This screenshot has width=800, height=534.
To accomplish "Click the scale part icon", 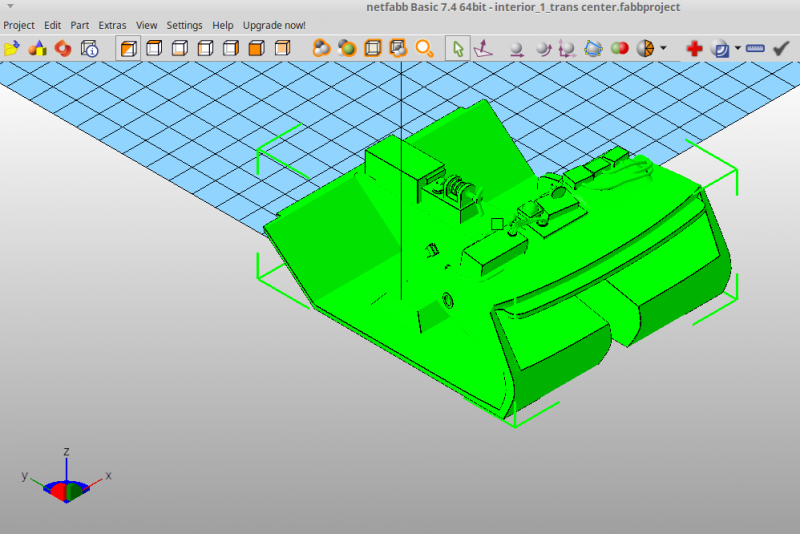I will (567, 49).
